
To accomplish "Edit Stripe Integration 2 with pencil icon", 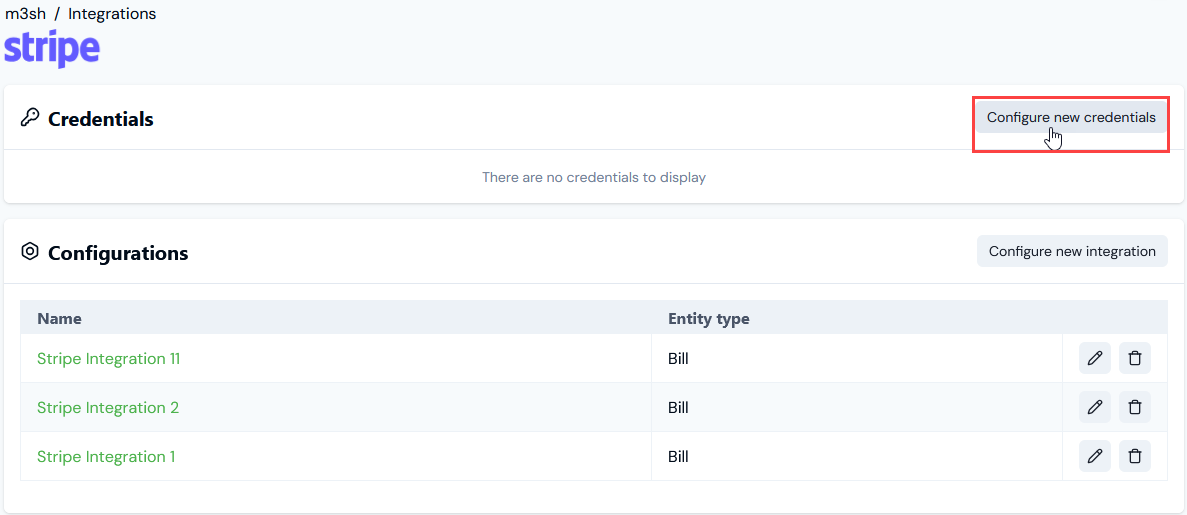I will click(x=1095, y=407).
